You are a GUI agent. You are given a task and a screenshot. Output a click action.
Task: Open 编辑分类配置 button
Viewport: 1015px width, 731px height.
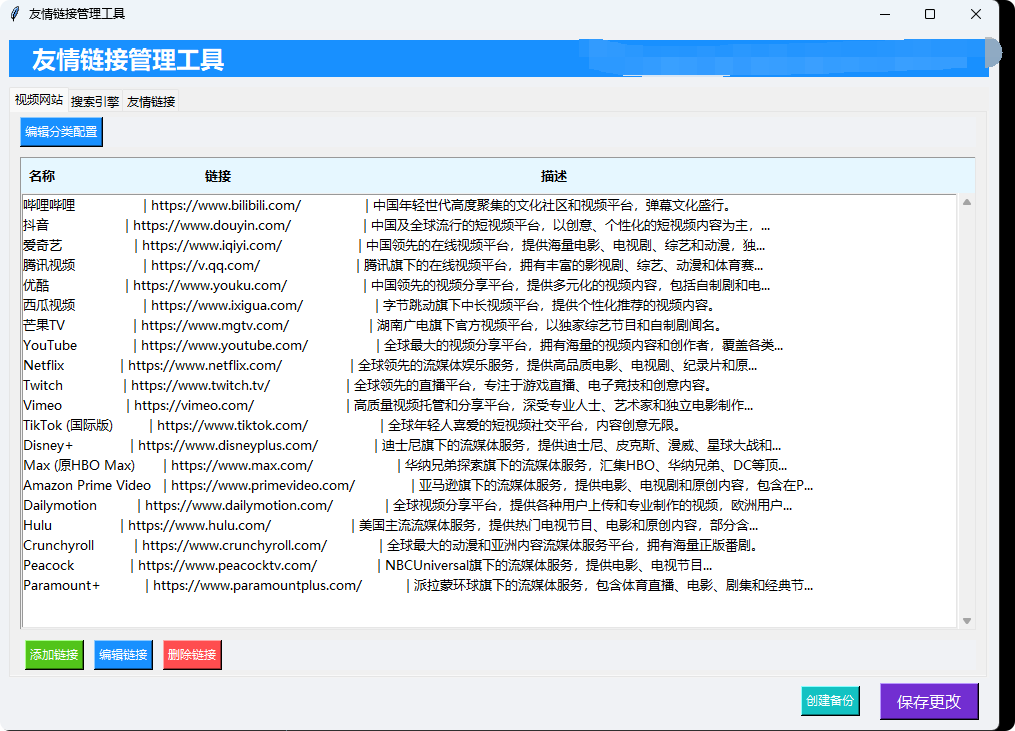click(61, 131)
